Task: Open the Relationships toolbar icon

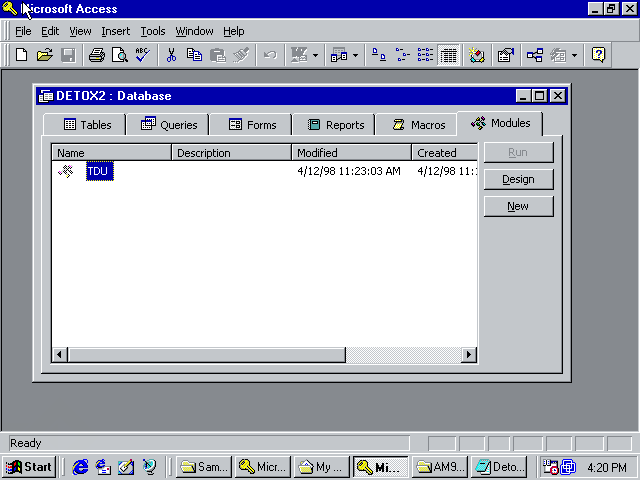Action: [x=535, y=55]
